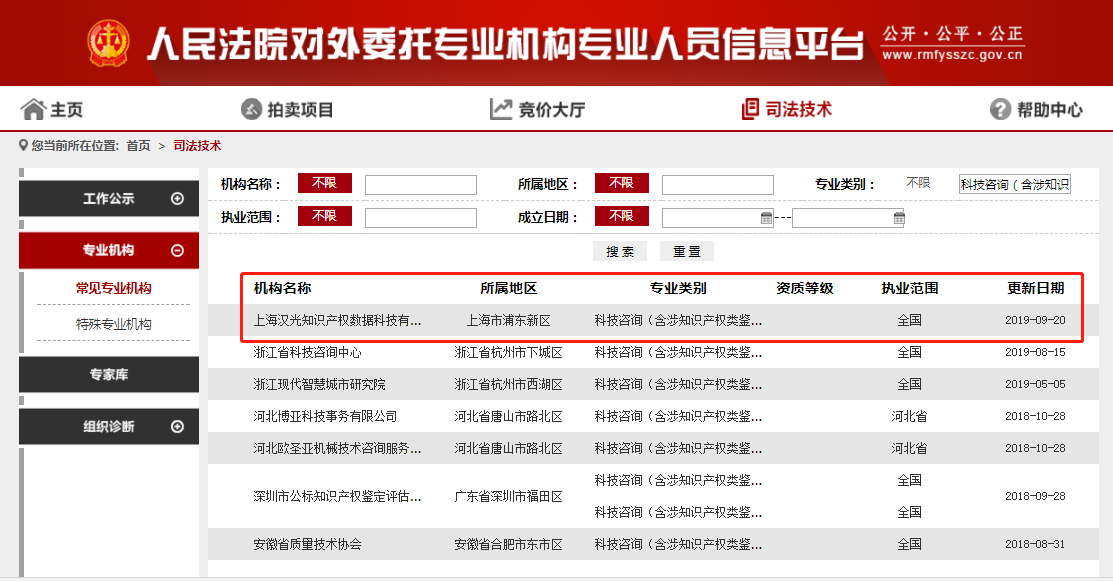The width and height of the screenshot is (1113, 581).
Task: Open the 专家库 sidebar item
Action: [x=109, y=375]
